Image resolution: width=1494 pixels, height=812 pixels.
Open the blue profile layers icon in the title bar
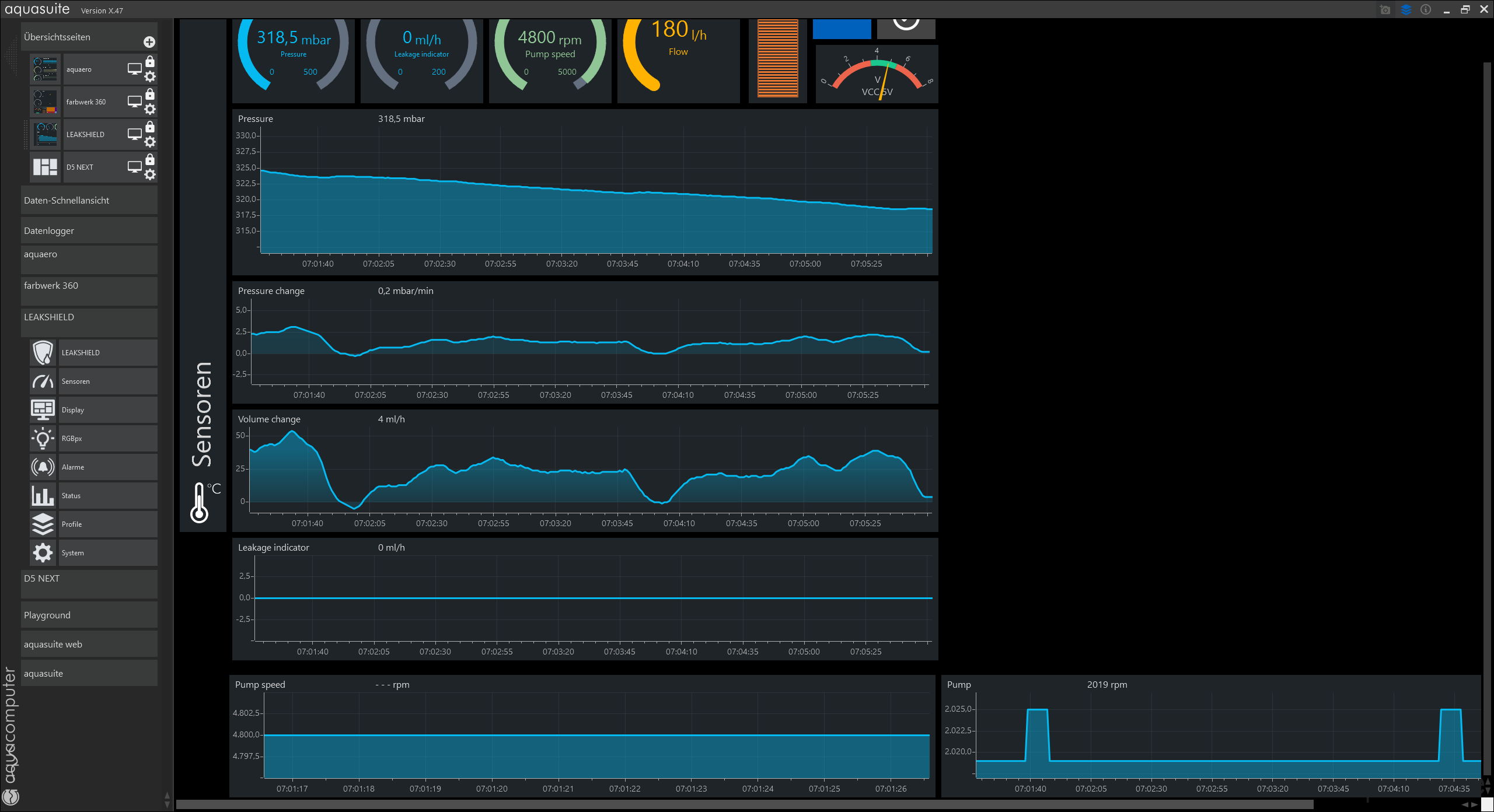tap(1406, 10)
